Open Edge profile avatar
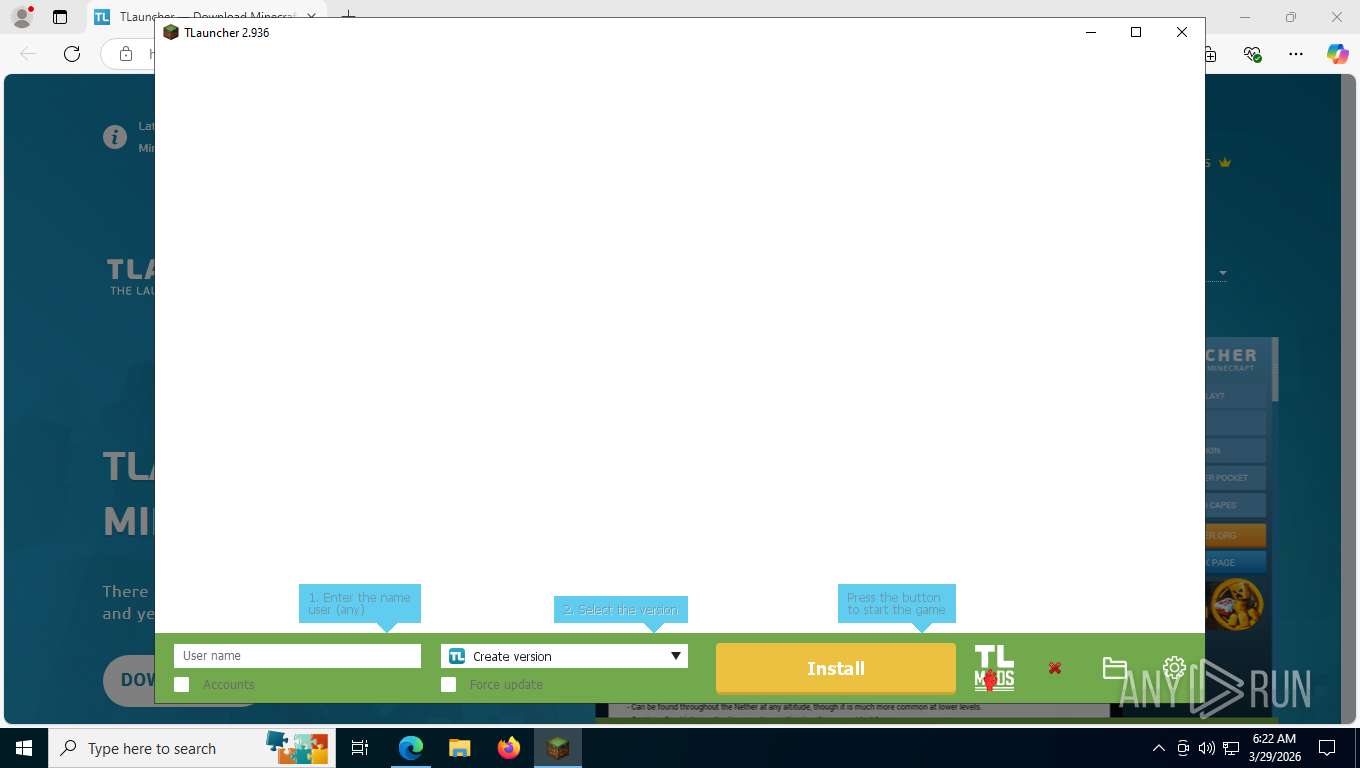The image size is (1360, 768). [22, 17]
